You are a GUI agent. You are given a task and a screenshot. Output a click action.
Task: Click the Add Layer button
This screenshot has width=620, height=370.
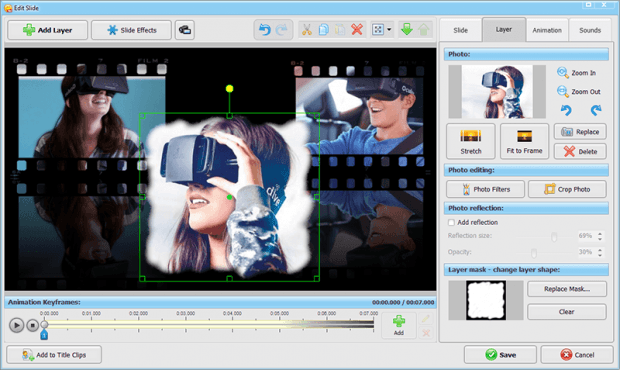[x=47, y=30]
